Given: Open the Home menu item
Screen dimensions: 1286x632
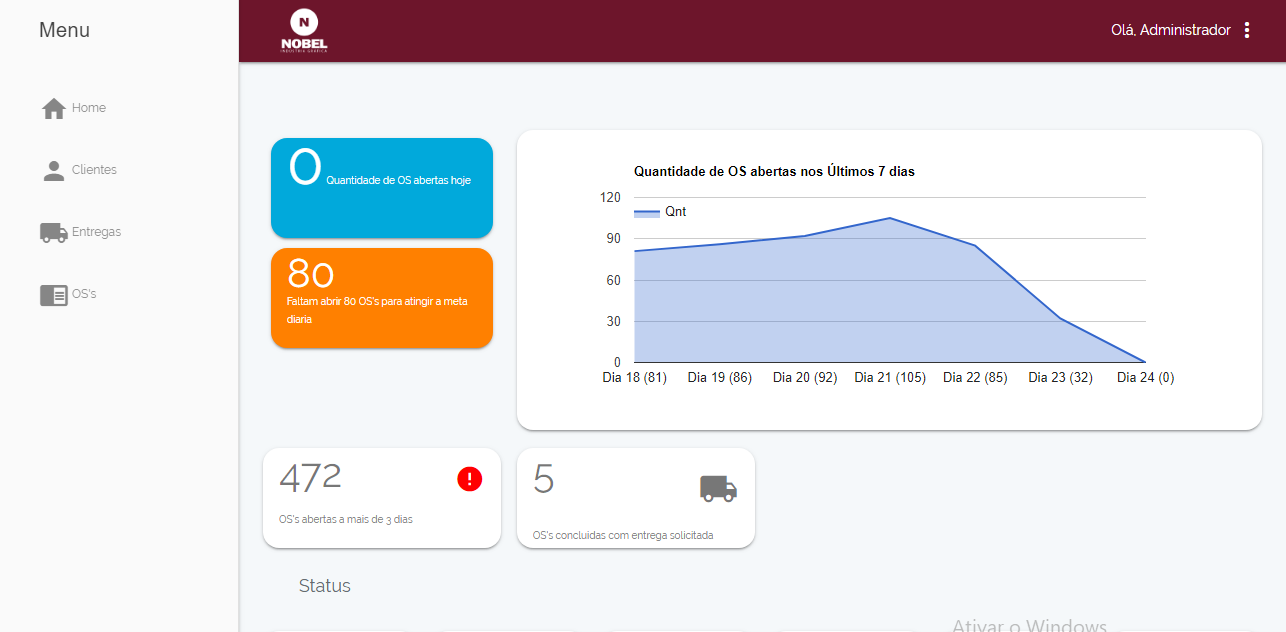Looking at the screenshot, I should coord(89,108).
